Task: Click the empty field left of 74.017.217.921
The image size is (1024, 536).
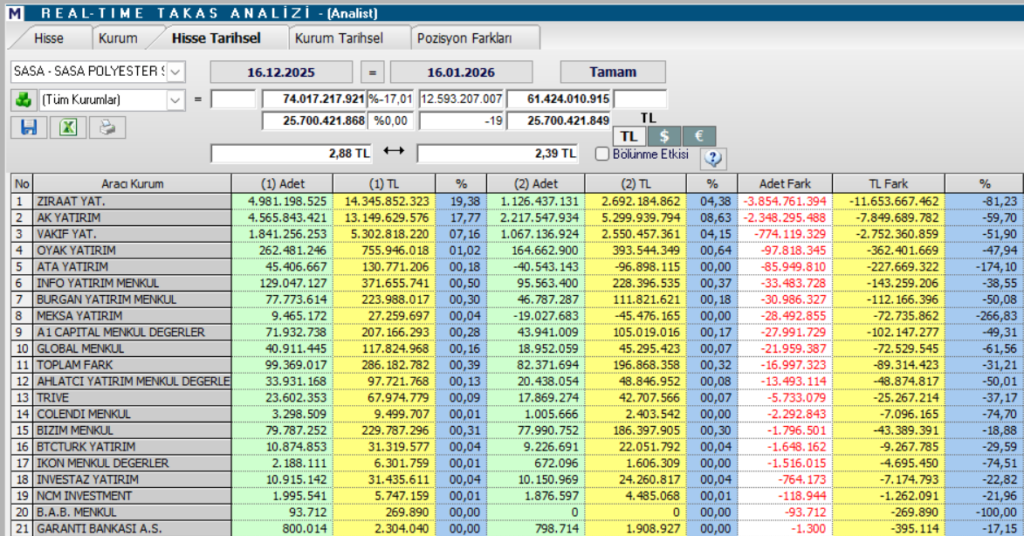Action: (233, 99)
